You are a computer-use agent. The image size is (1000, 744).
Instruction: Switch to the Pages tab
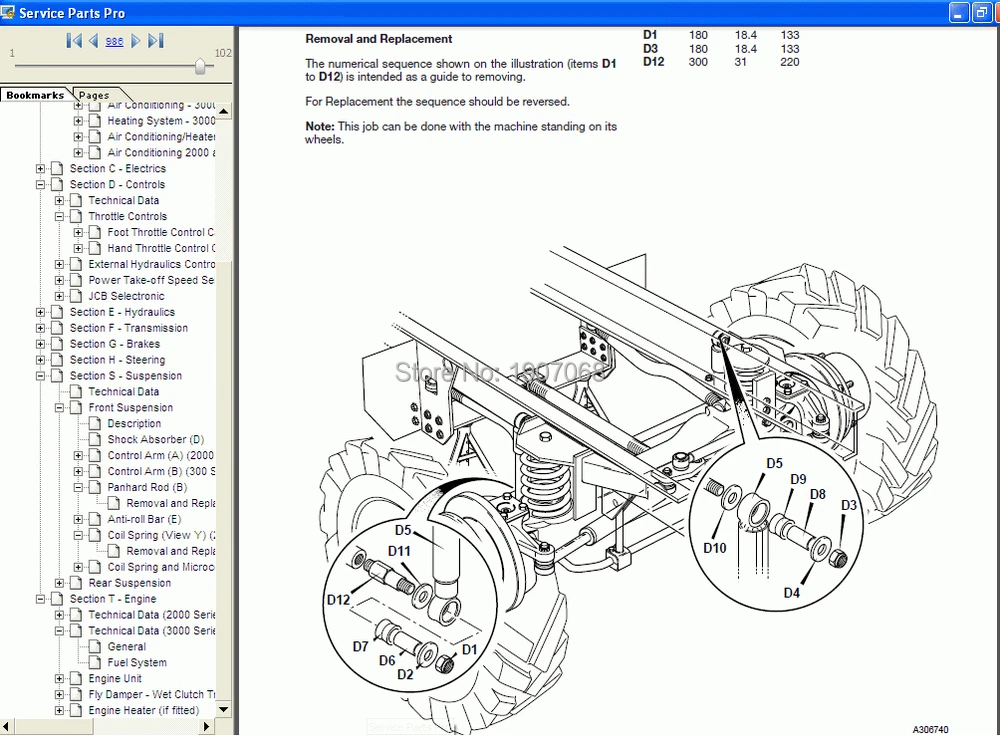click(x=94, y=96)
